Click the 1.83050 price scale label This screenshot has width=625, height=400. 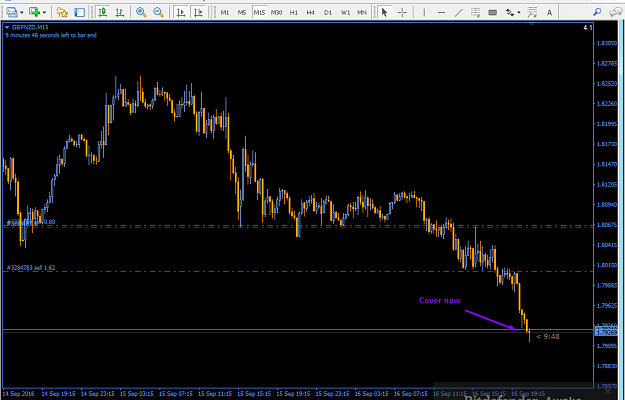pyautogui.click(x=607, y=43)
